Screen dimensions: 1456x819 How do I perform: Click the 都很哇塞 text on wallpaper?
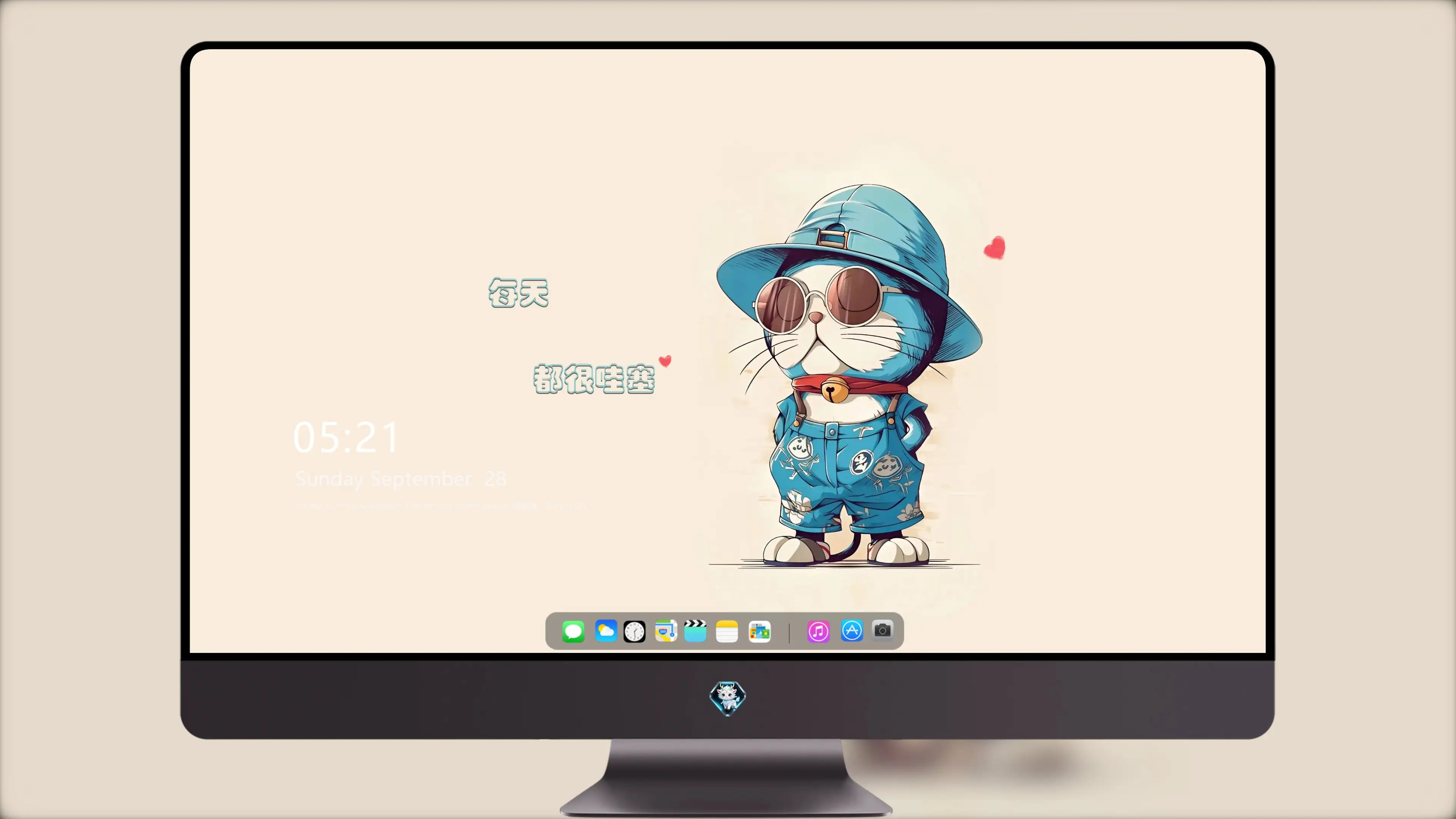point(594,379)
